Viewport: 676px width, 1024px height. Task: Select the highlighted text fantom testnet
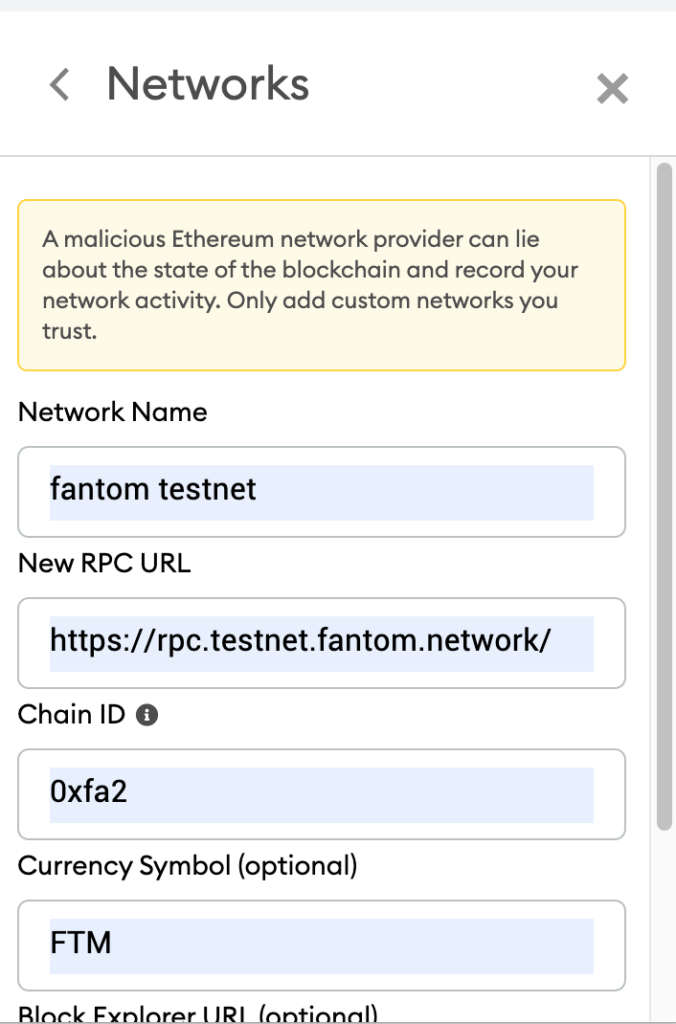153,490
